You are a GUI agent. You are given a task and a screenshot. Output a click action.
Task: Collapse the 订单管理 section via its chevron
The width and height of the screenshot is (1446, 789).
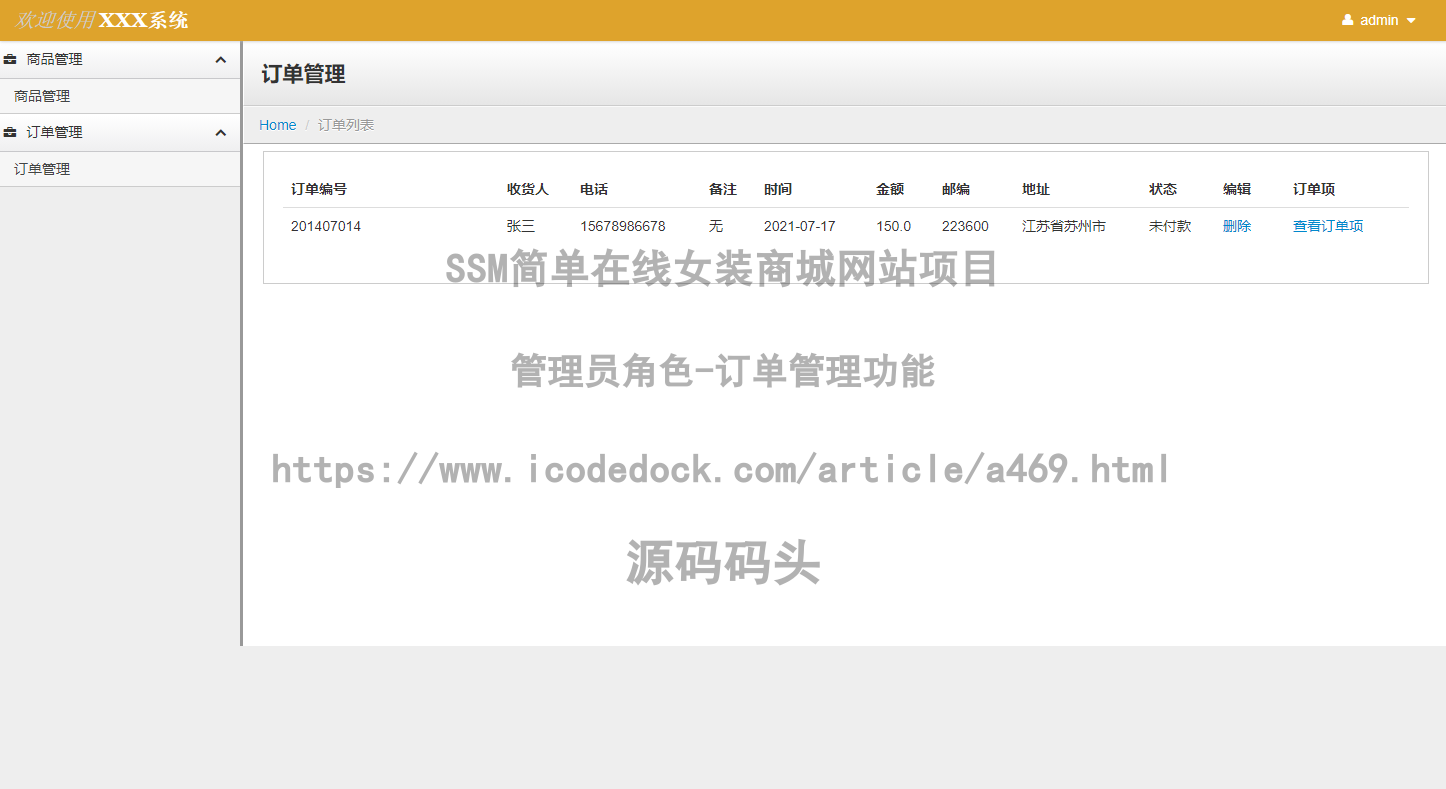point(220,132)
